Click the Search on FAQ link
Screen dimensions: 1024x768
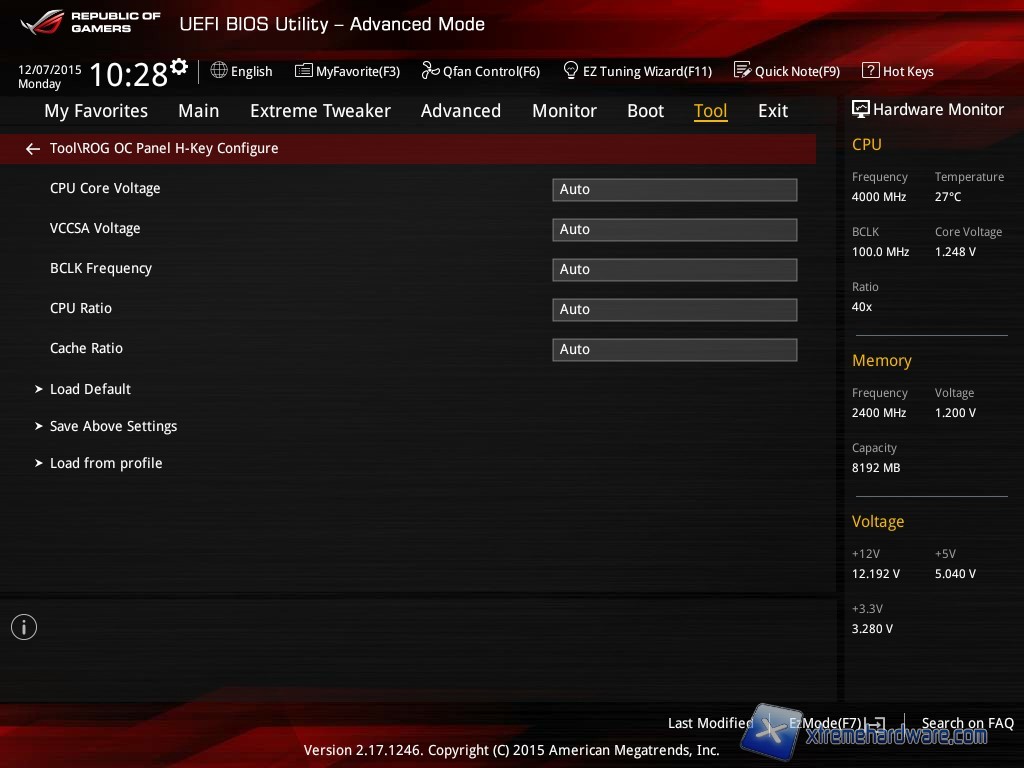(x=967, y=723)
